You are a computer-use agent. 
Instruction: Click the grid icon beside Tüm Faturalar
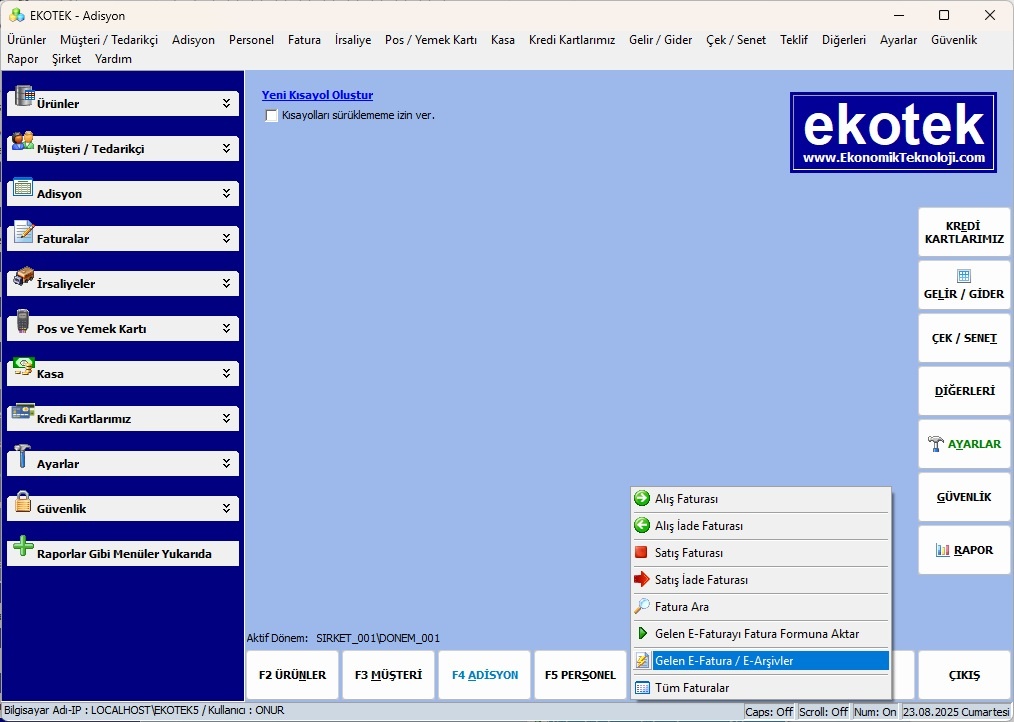pos(642,688)
